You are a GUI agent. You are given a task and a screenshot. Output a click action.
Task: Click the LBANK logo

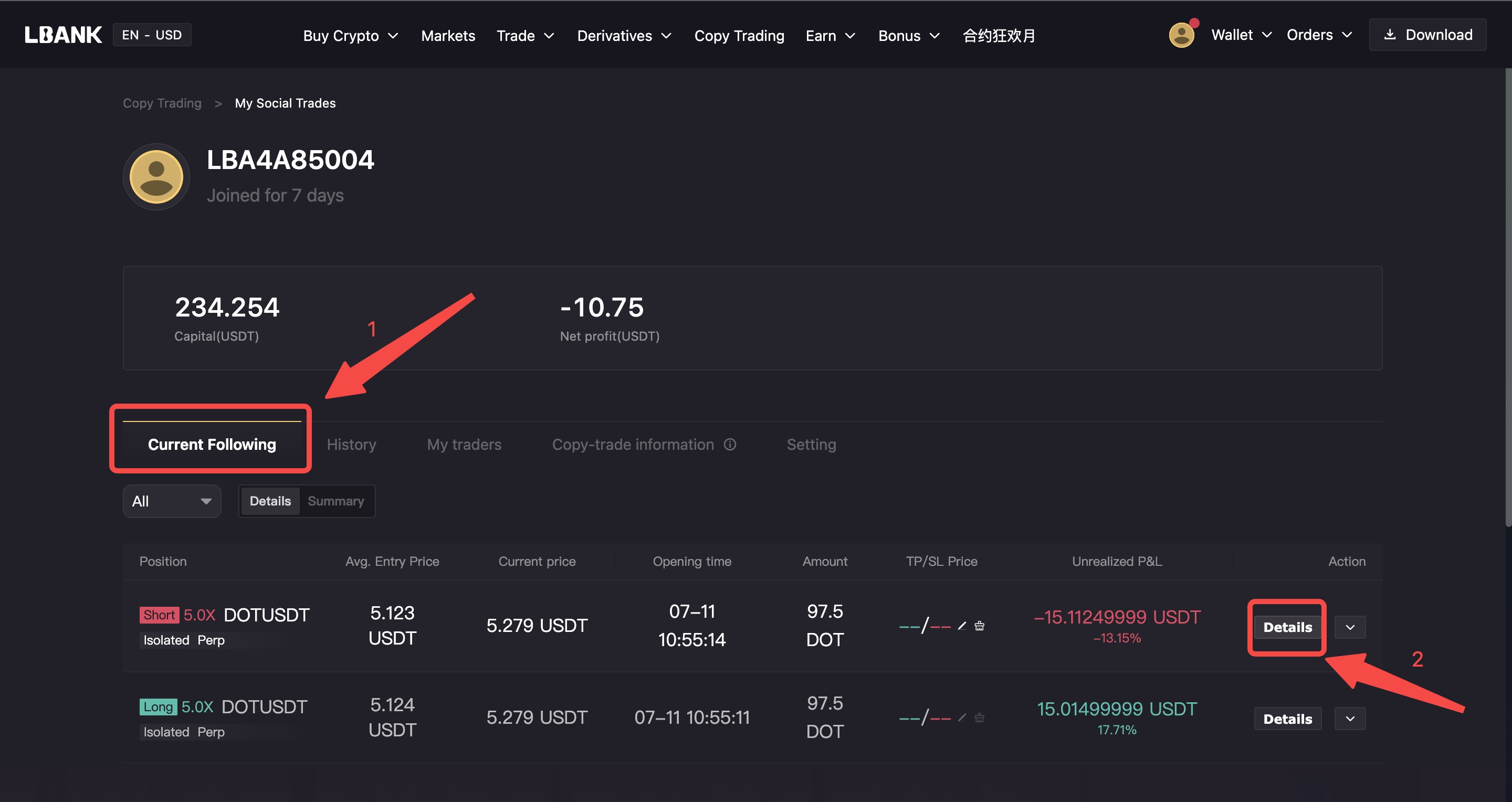point(63,35)
